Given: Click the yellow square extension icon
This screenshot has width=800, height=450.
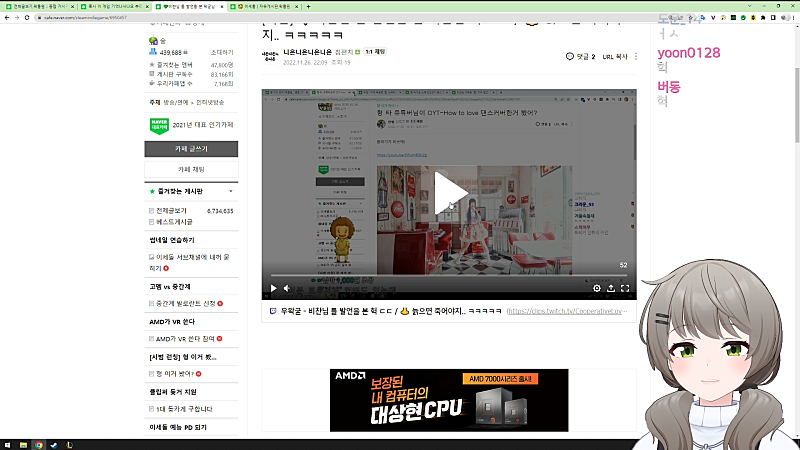Looking at the screenshot, I should [753, 17].
